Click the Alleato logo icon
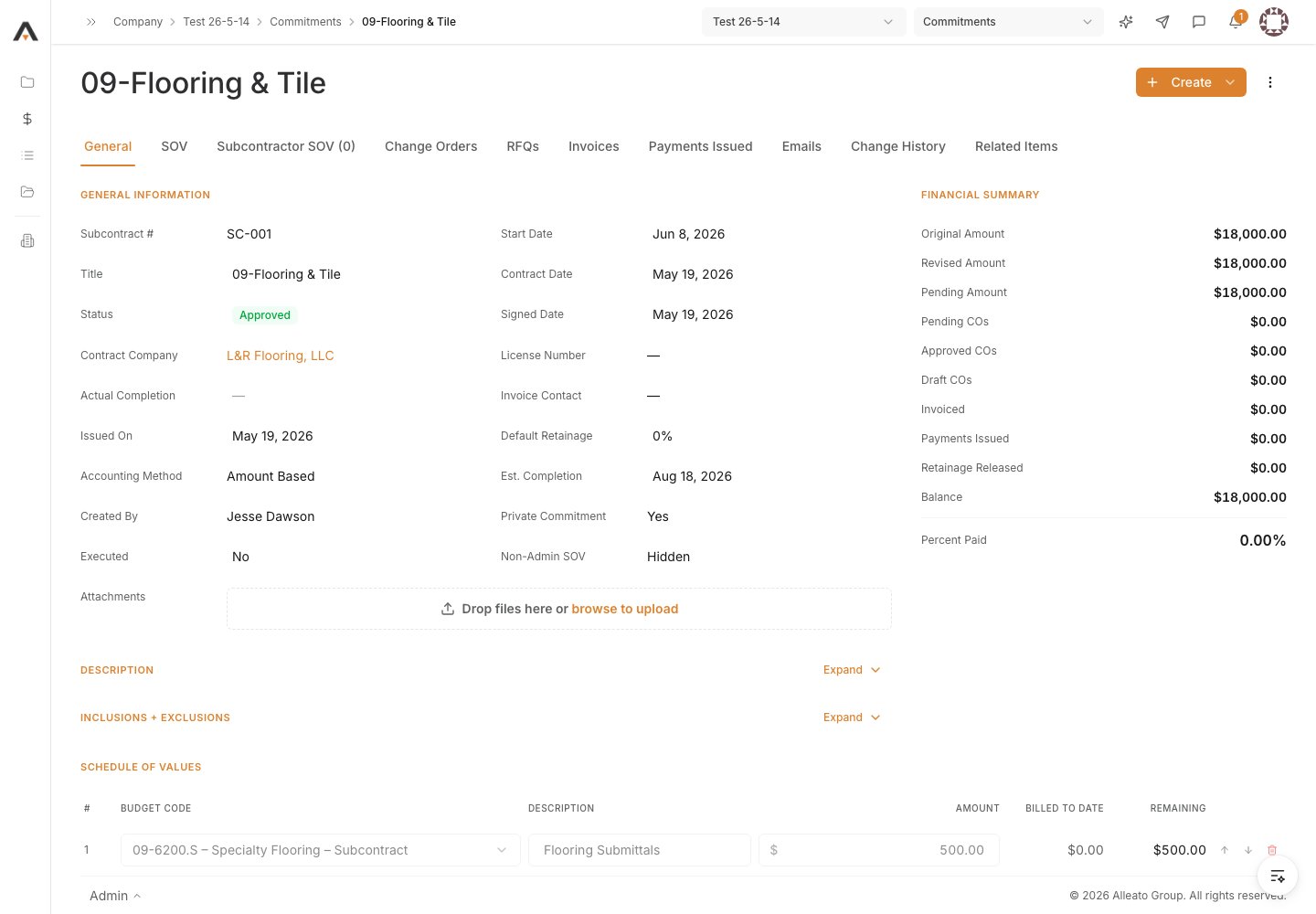This screenshot has height=914, width=1316. click(x=26, y=32)
